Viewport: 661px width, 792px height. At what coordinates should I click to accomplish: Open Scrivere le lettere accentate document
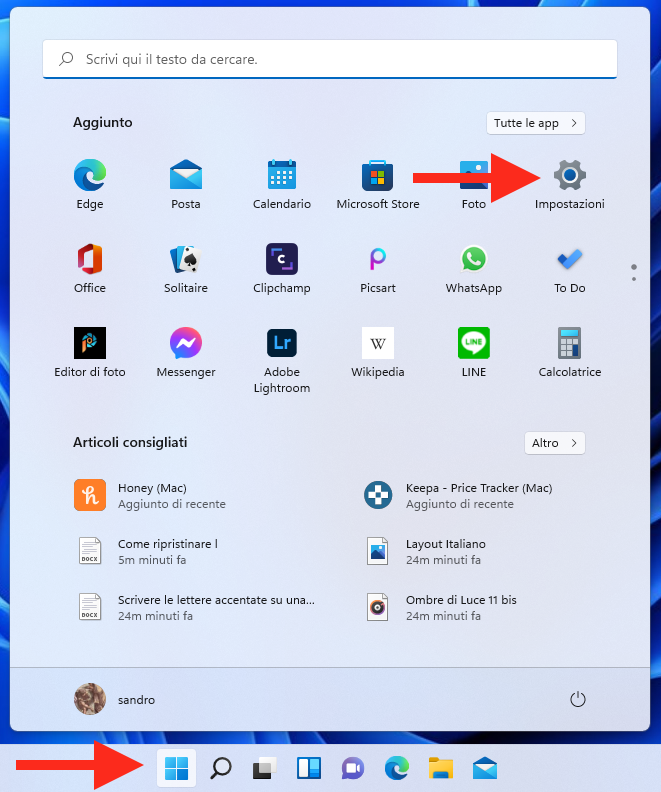point(197,608)
